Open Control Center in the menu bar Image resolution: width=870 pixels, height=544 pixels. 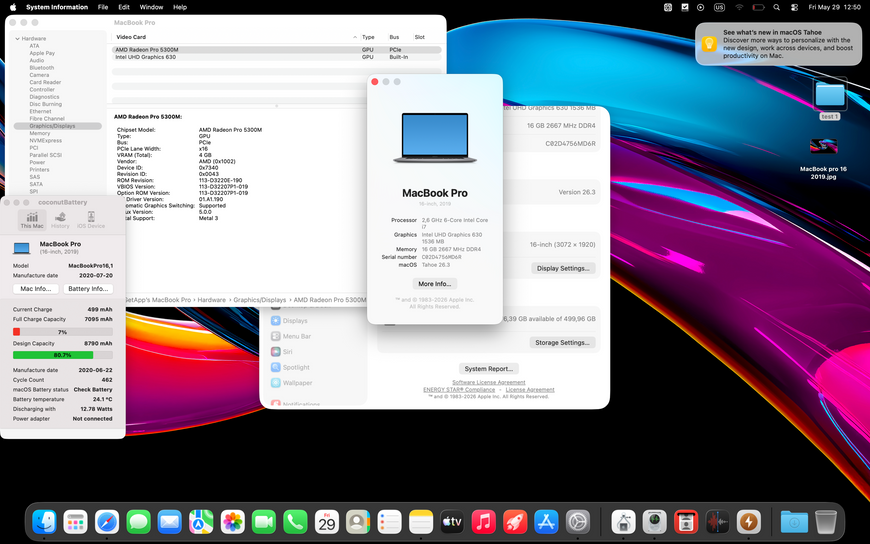tap(795, 7)
